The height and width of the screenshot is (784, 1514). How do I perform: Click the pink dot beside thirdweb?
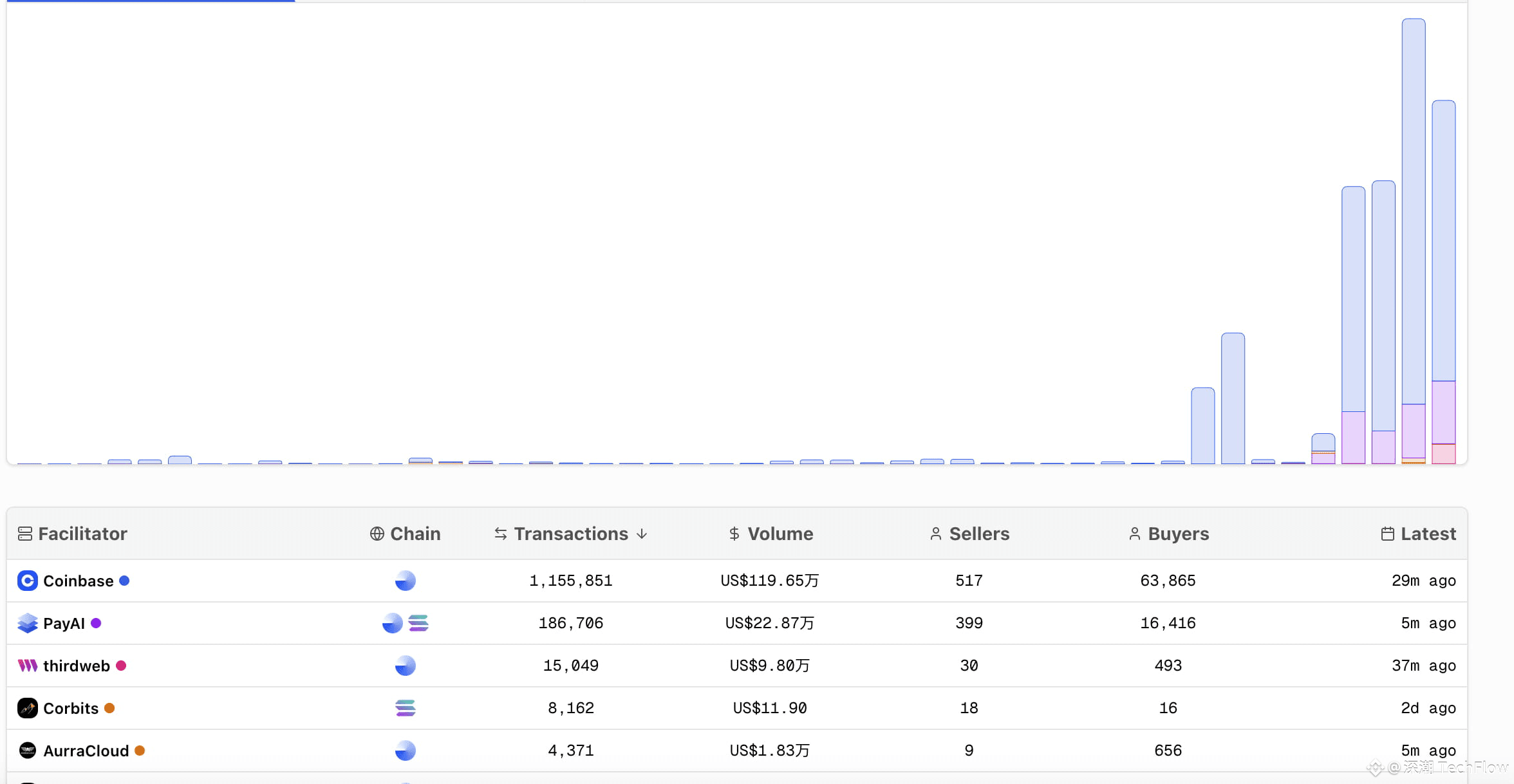point(121,666)
